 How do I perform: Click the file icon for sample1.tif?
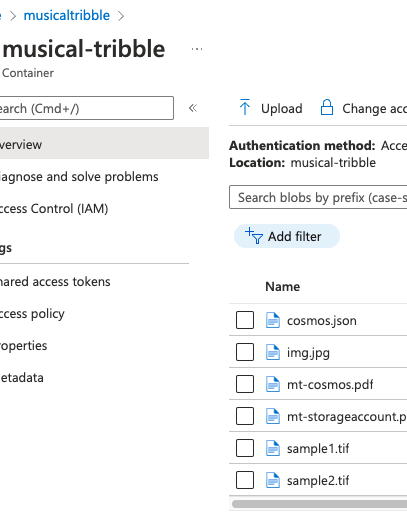273,448
